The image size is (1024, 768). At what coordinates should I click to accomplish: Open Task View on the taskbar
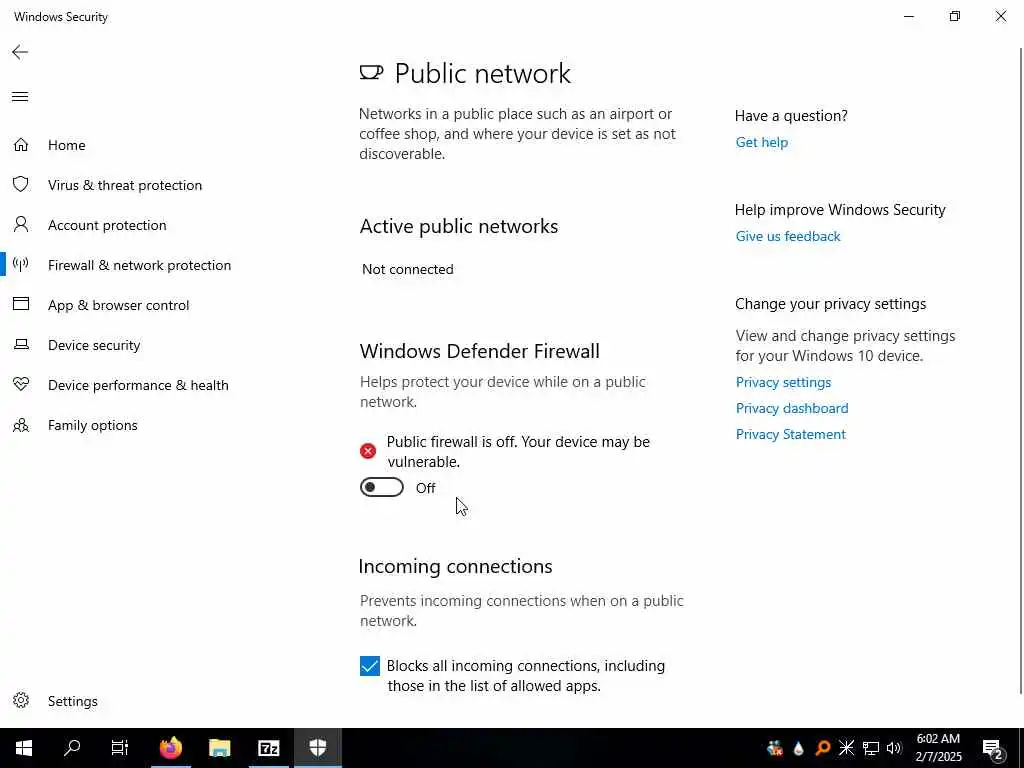click(x=120, y=748)
